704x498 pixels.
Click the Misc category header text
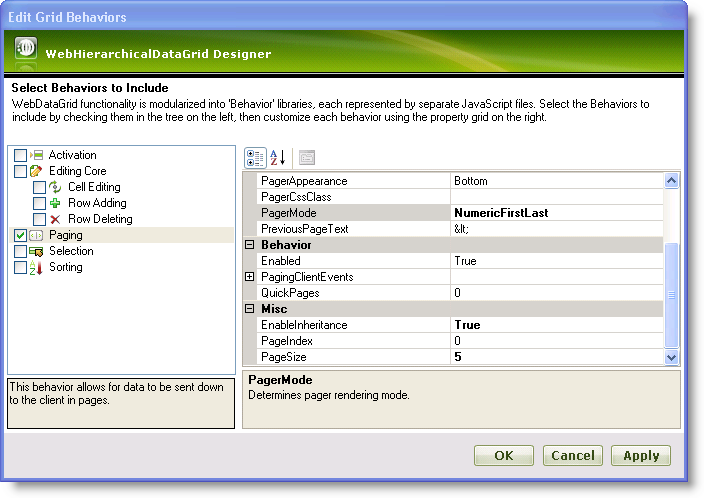tap(274, 309)
